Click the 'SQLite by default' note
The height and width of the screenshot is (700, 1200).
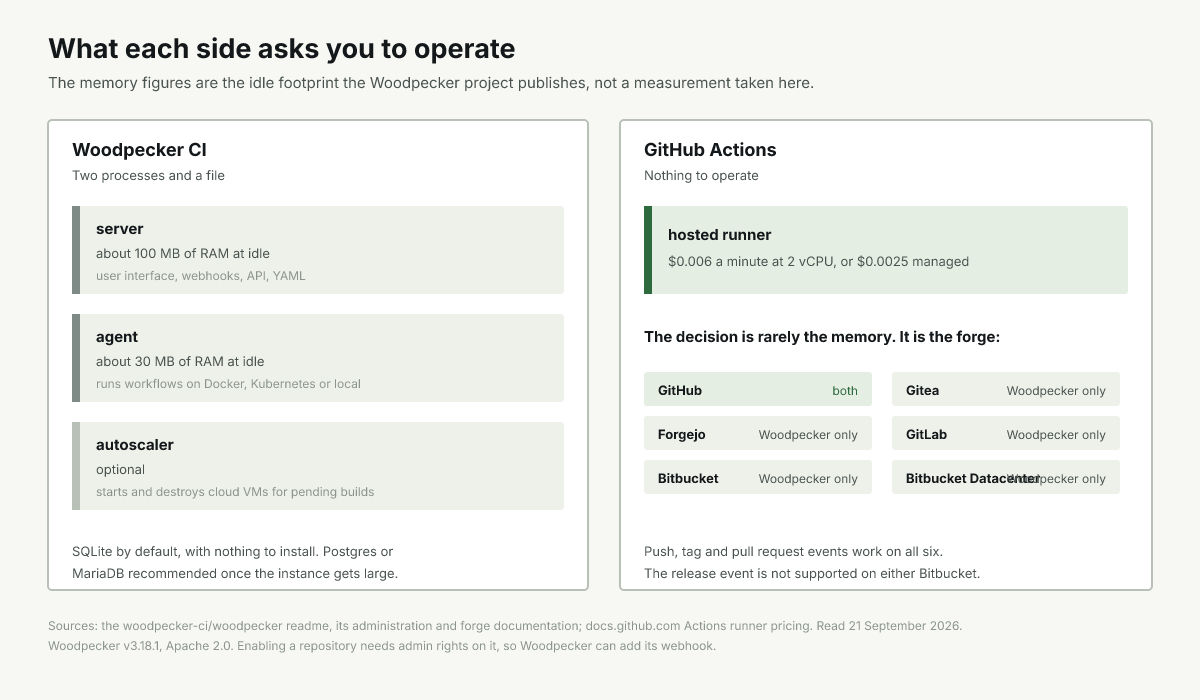[235, 562]
